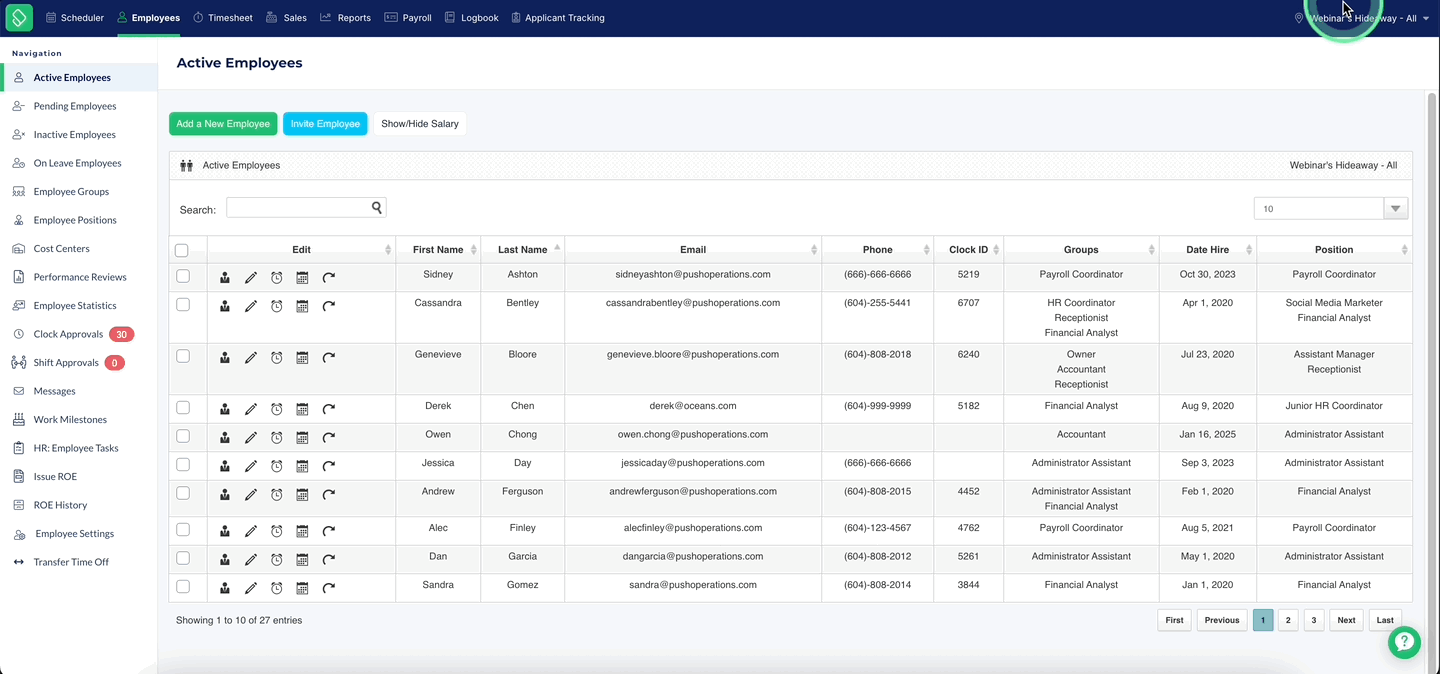Click the pencil edit icon for Andrew Ferguson
The image size is (1440, 674).
point(251,494)
